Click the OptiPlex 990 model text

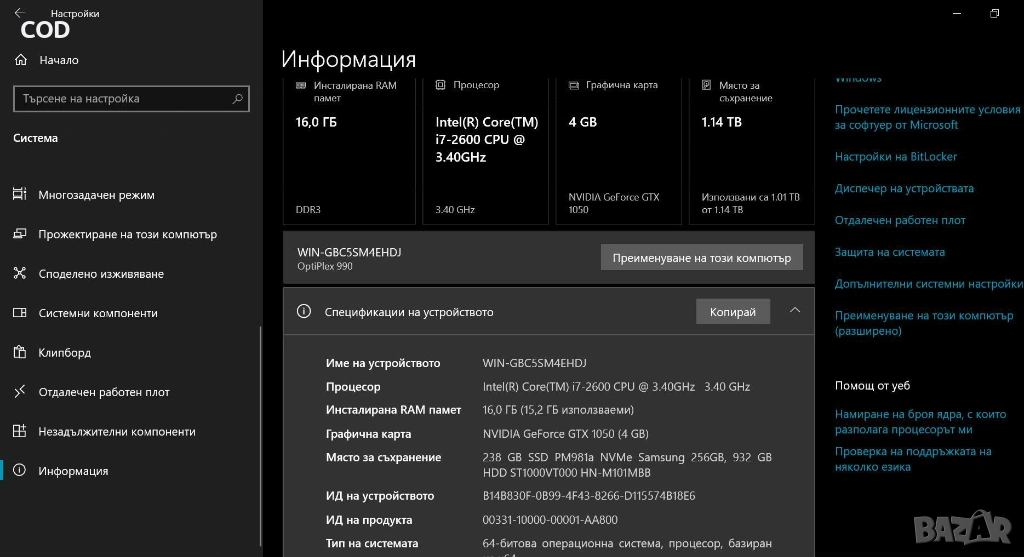click(325, 266)
